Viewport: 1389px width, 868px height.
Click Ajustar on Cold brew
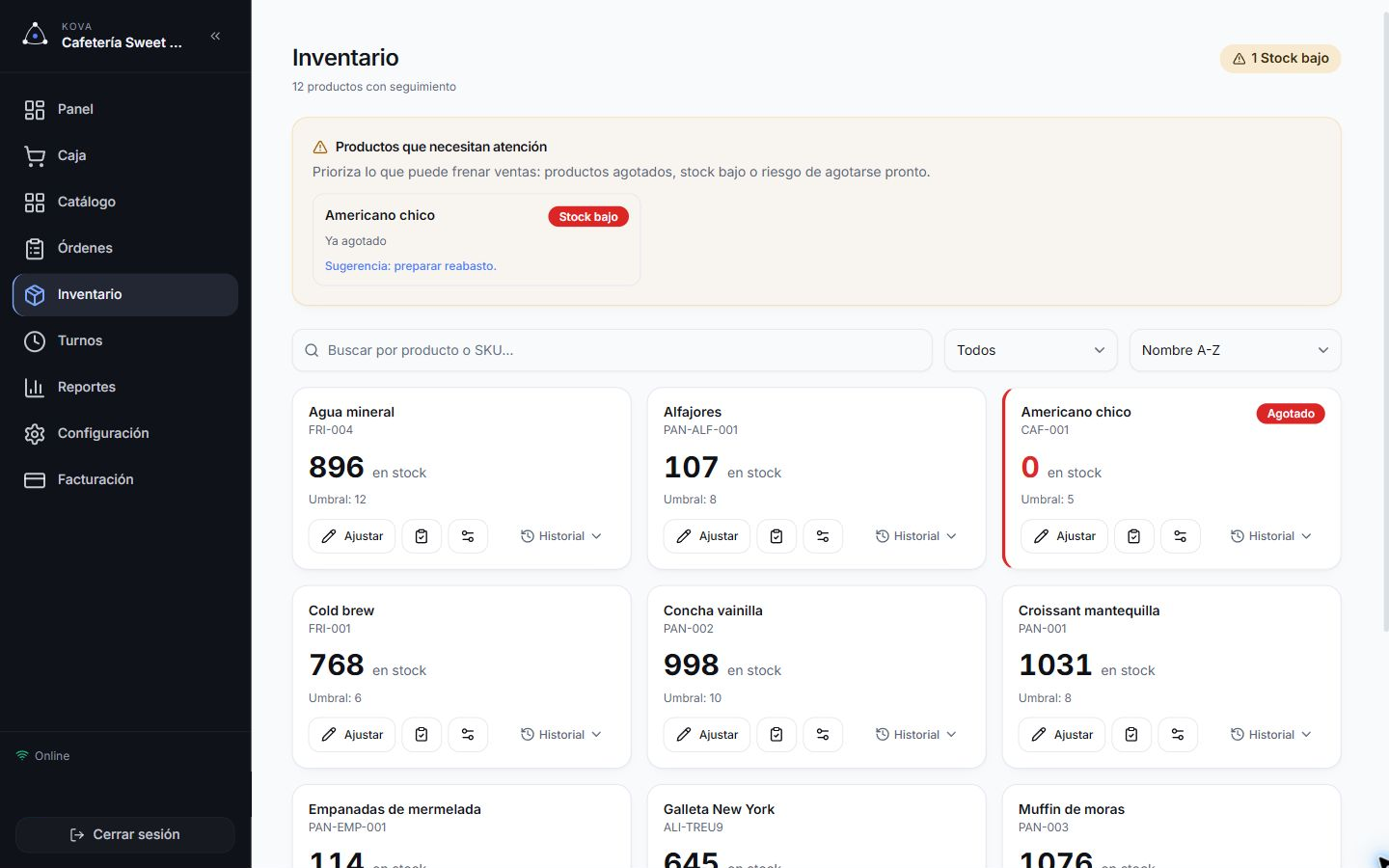[x=352, y=735]
